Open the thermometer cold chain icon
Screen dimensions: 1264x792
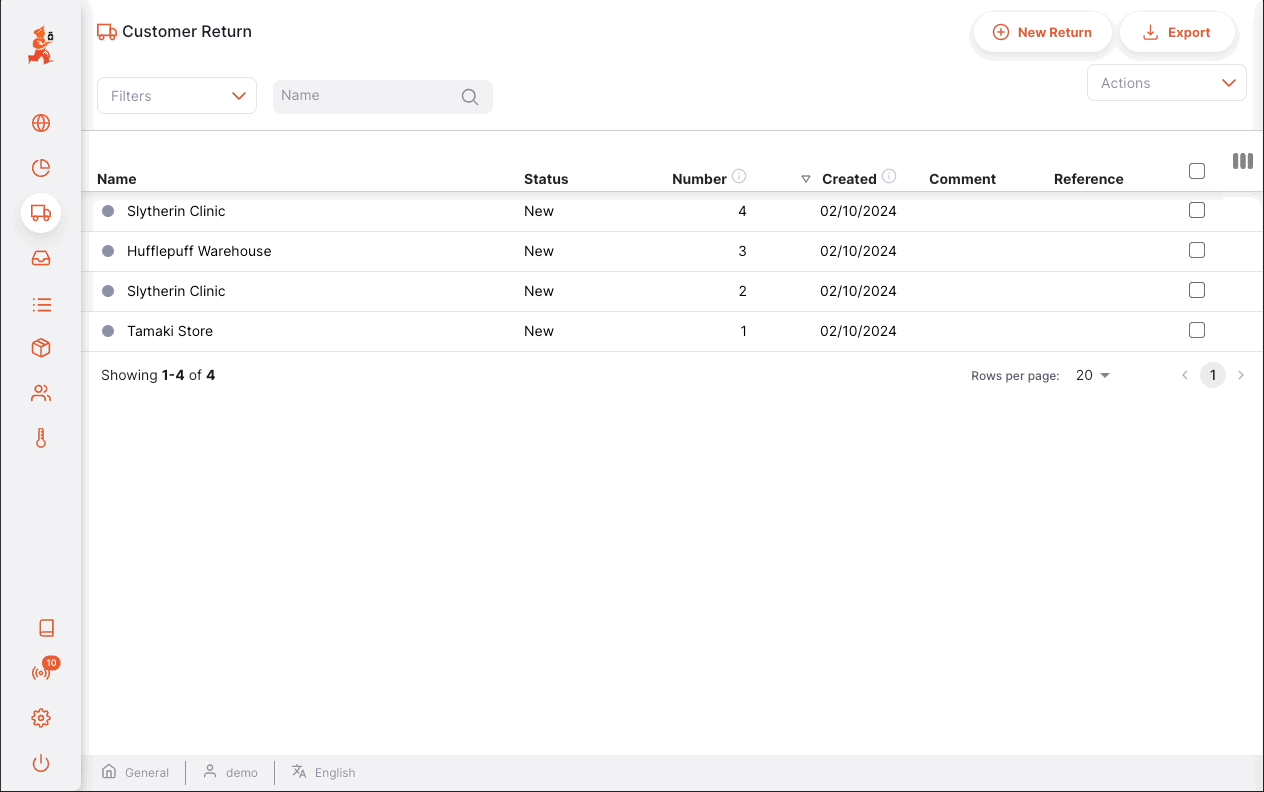click(x=41, y=438)
